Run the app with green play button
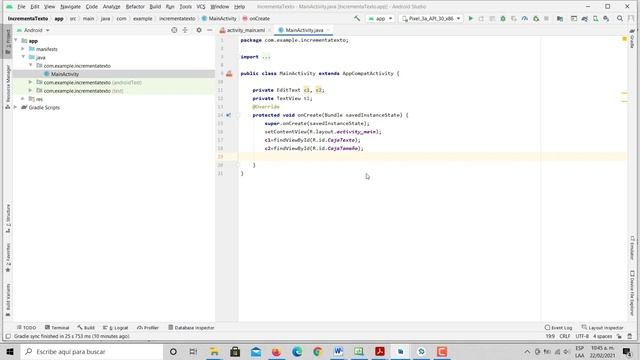Viewport: 640px width, 360px height. coord(471,18)
